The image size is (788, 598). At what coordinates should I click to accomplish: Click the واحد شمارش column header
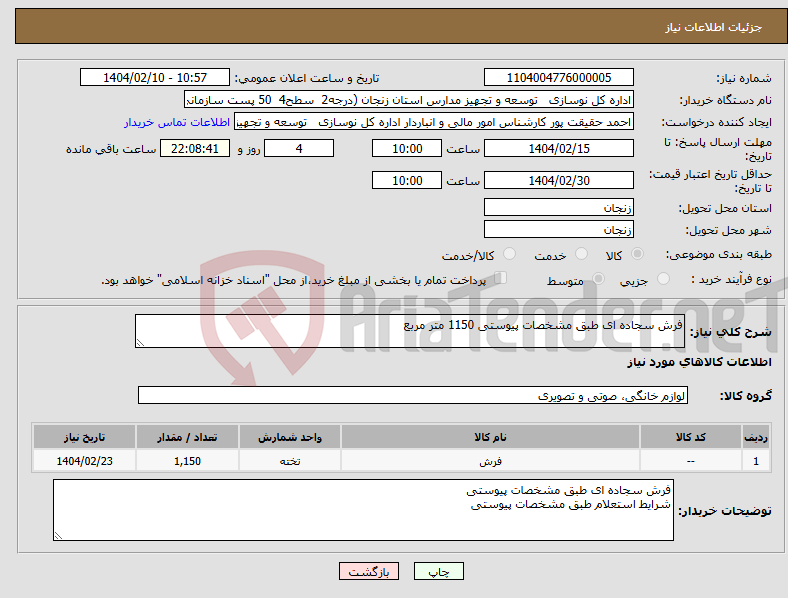pos(290,437)
